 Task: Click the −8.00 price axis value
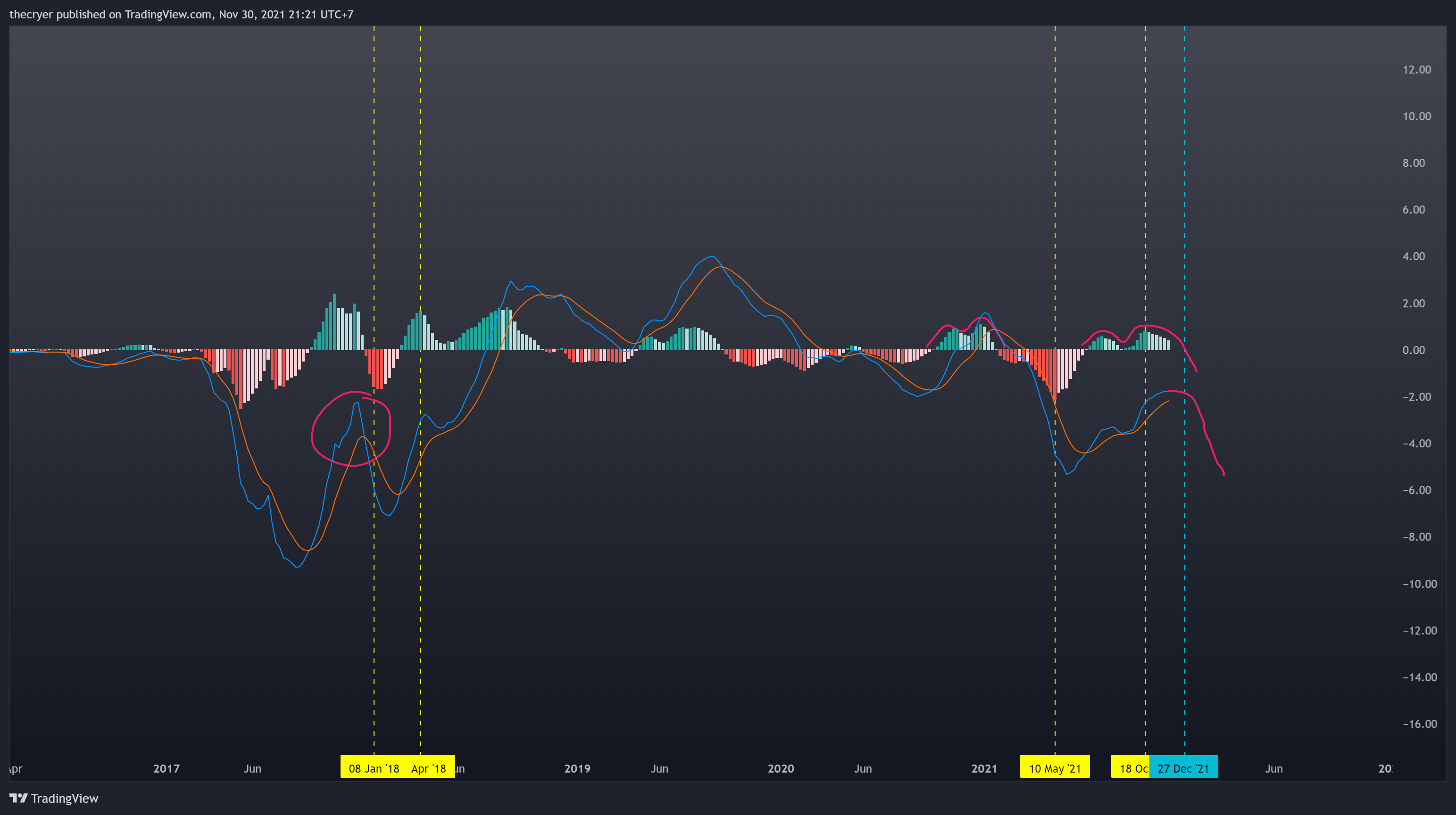coord(1417,537)
